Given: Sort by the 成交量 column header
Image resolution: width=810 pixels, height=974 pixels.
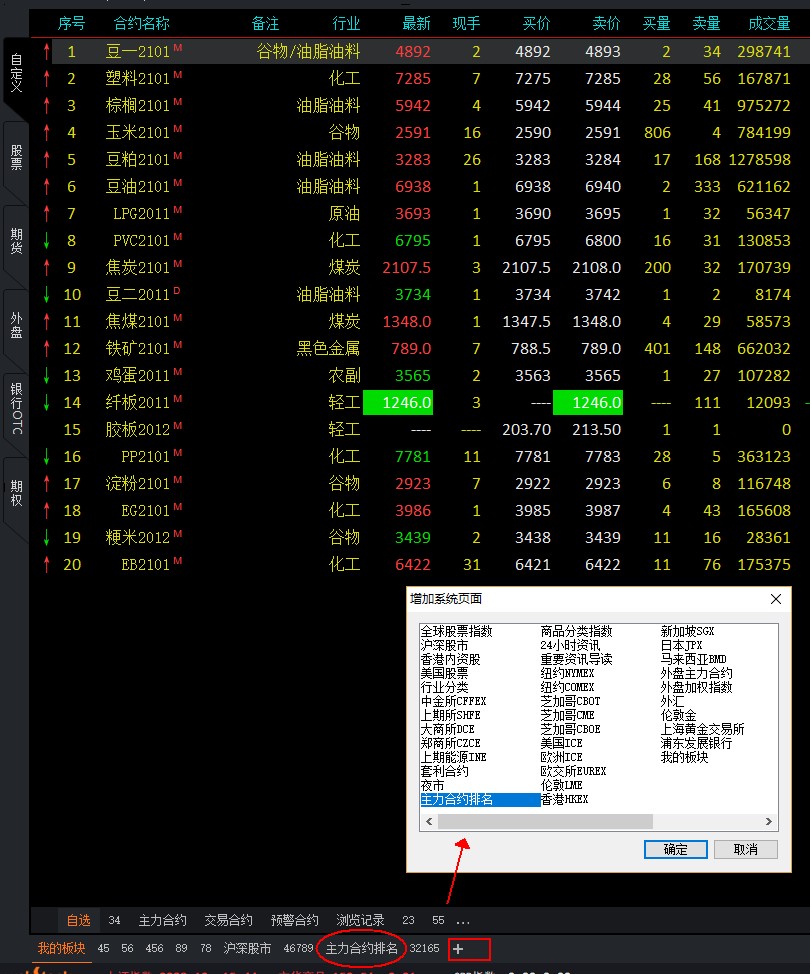Looking at the screenshot, I should [x=768, y=23].
